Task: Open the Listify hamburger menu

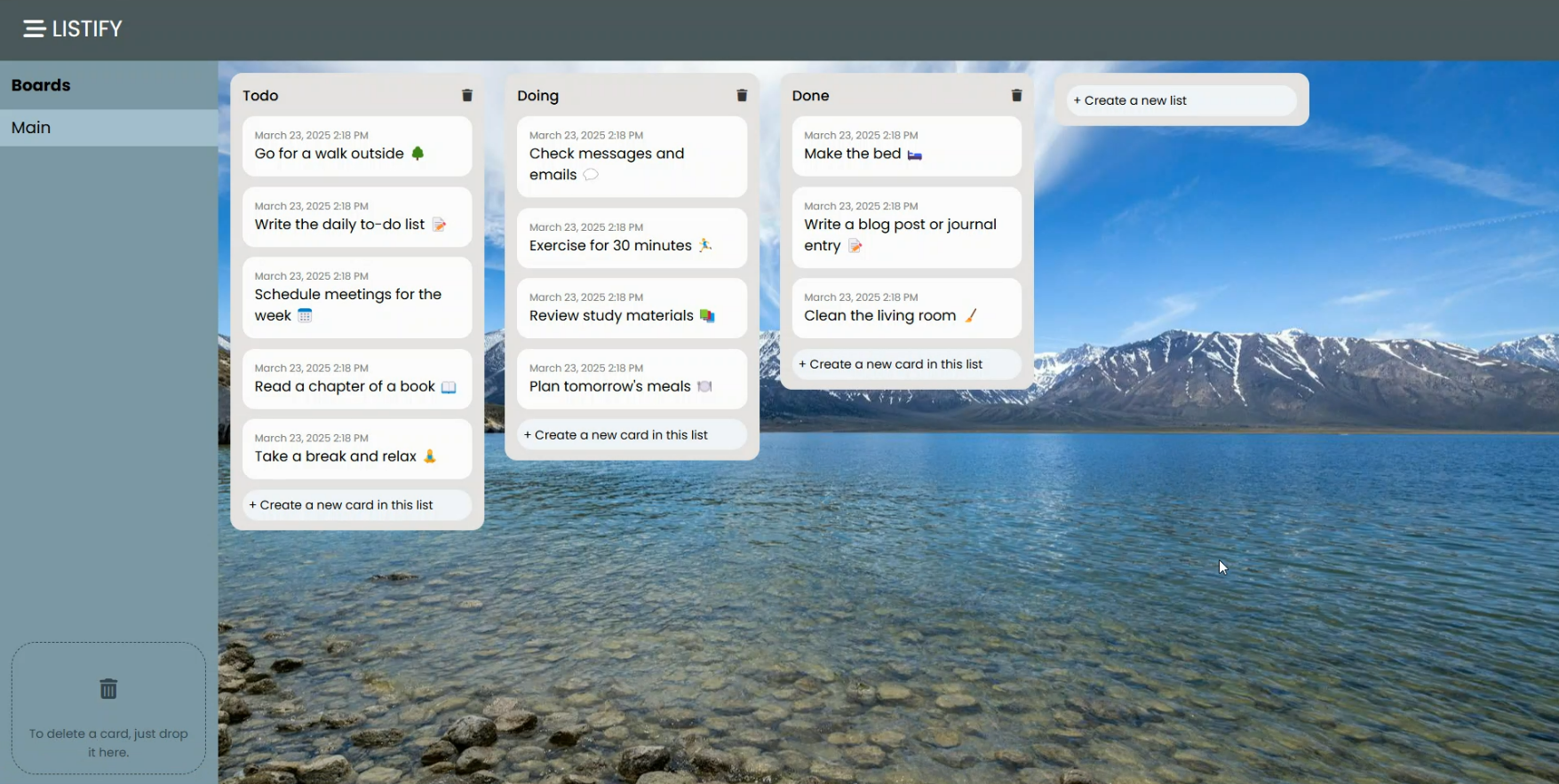Action: point(35,29)
